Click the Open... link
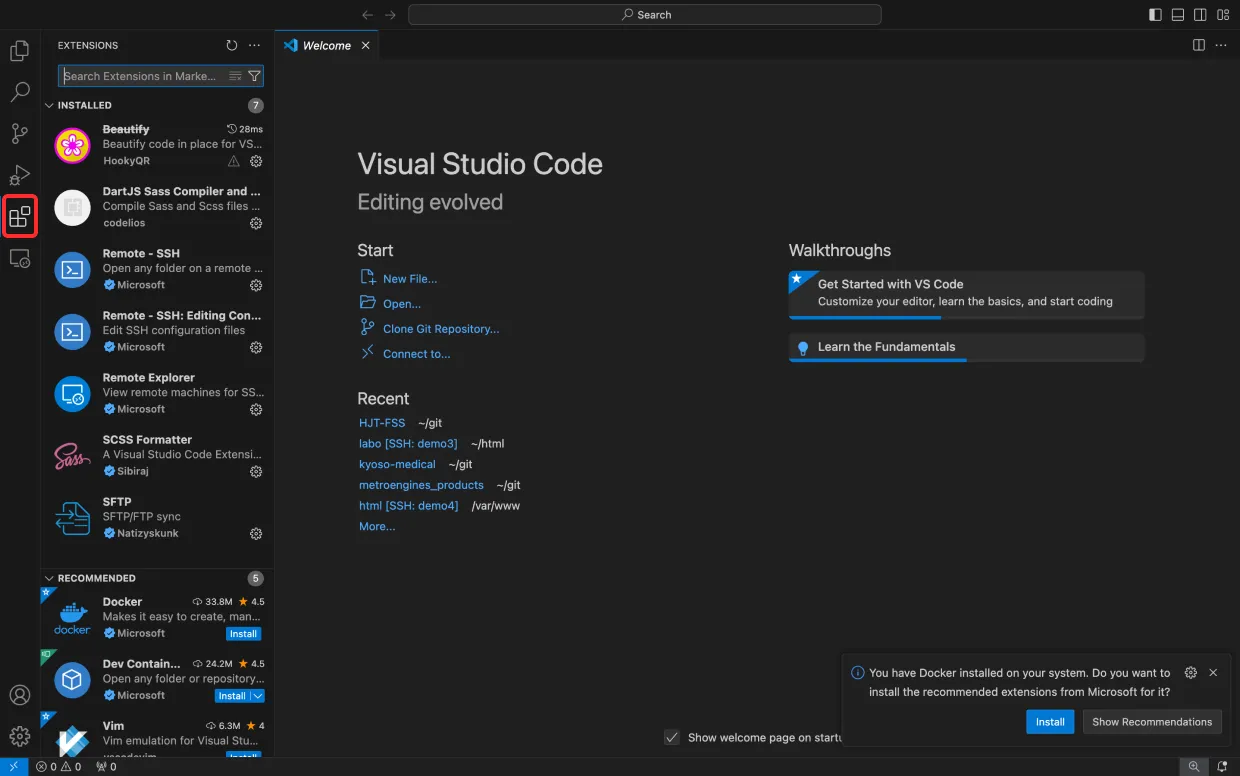Image resolution: width=1240 pixels, height=776 pixels. click(x=402, y=304)
